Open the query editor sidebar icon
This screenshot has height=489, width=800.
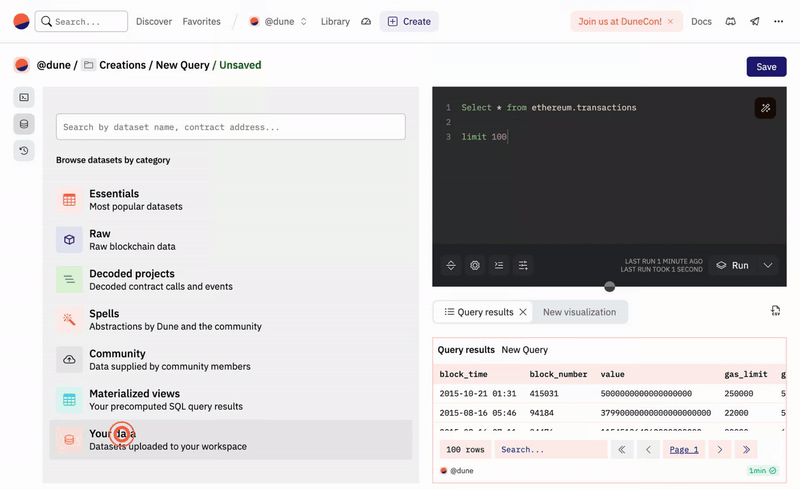[24, 97]
